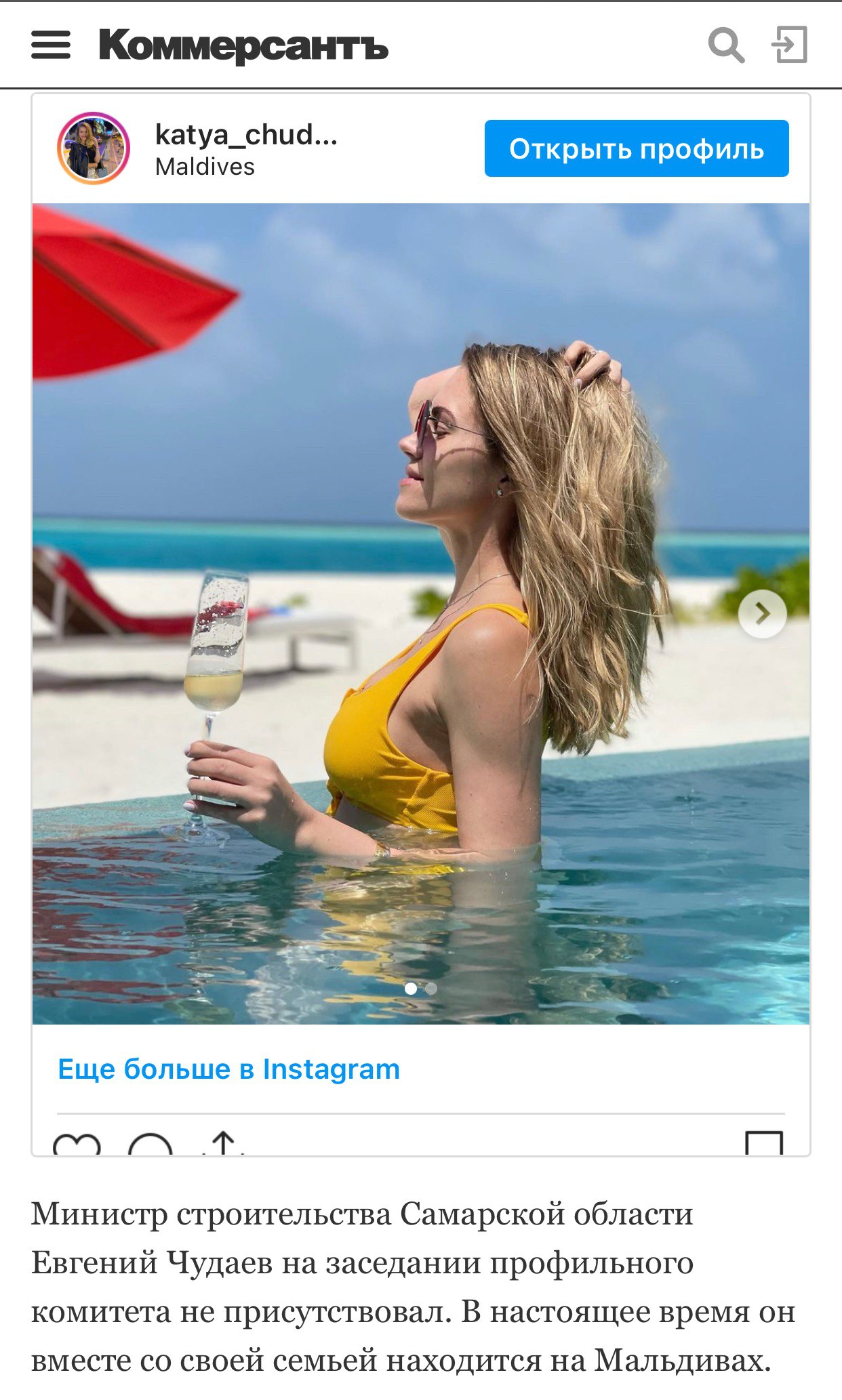Open the Еще больше в Instagram link
Screen dimensions: 842x1400
pos(229,1069)
